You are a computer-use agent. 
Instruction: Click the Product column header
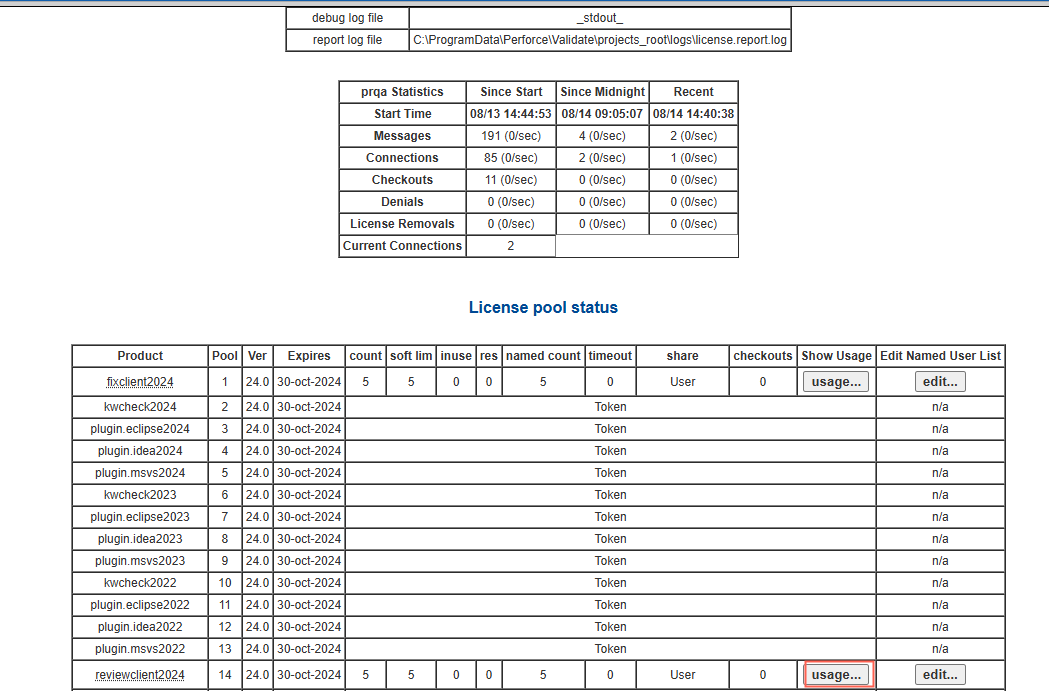pyautogui.click(x=140, y=356)
